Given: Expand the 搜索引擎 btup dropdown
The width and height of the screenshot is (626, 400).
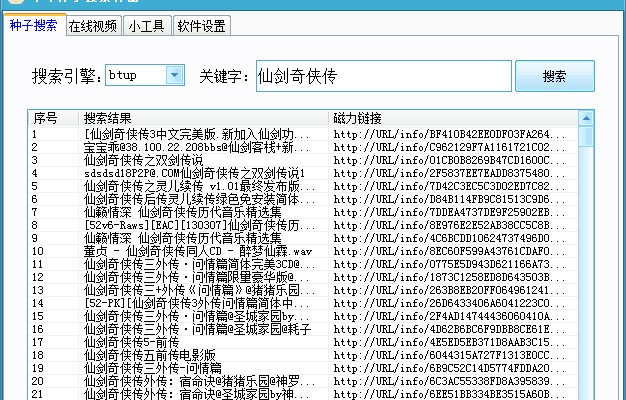Looking at the screenshot, I should tap(175, 75).
